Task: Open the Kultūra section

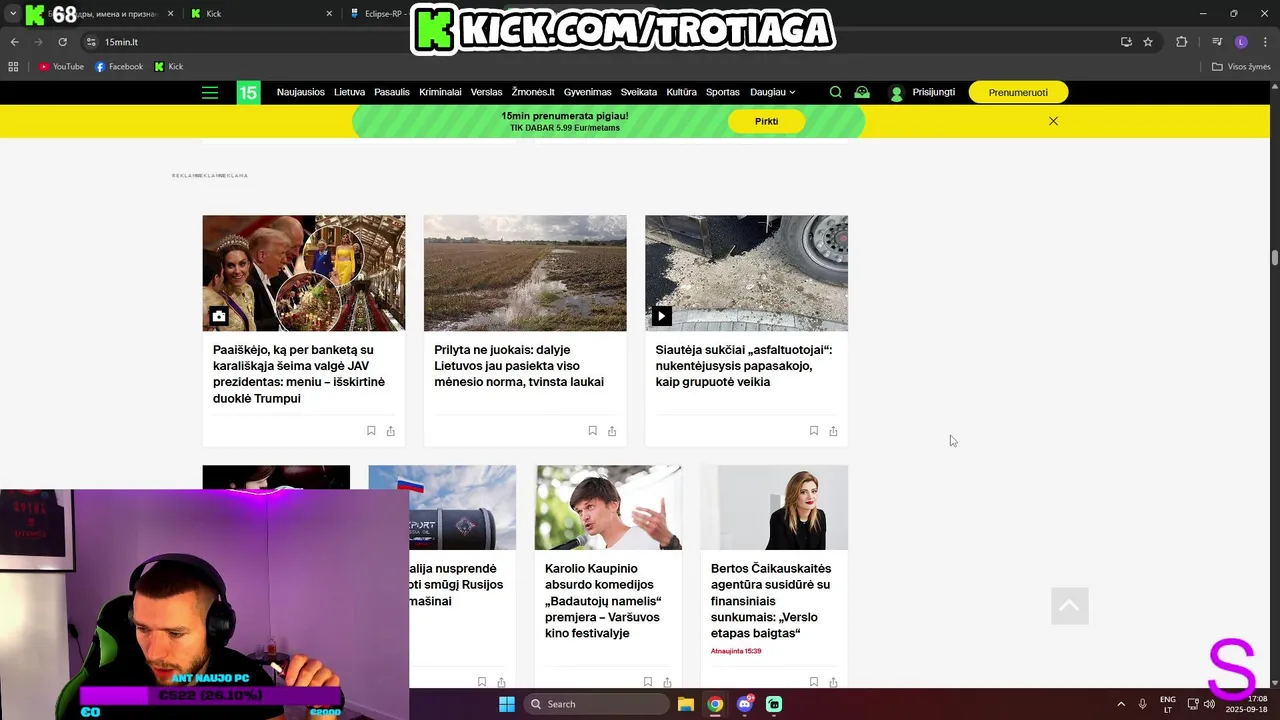Action: (x=681, y=92)
